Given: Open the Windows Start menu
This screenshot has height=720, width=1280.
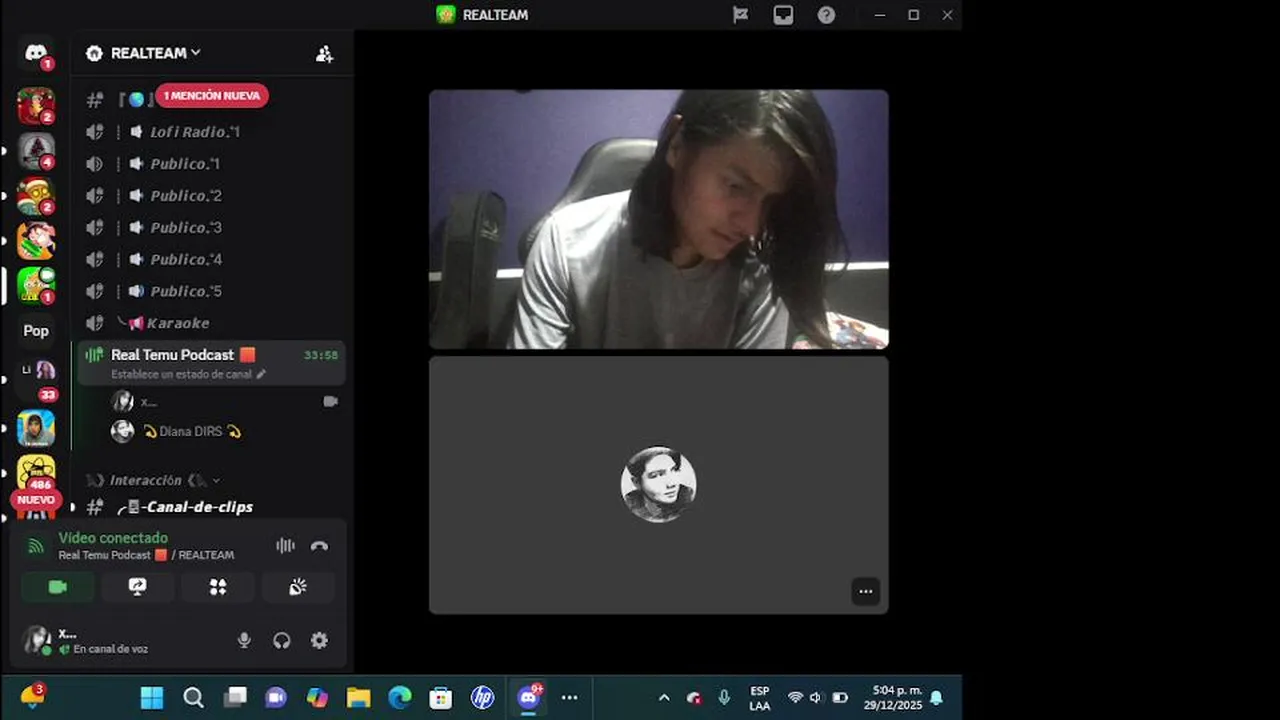Looking at the screenshot, I should coord(152,698).
